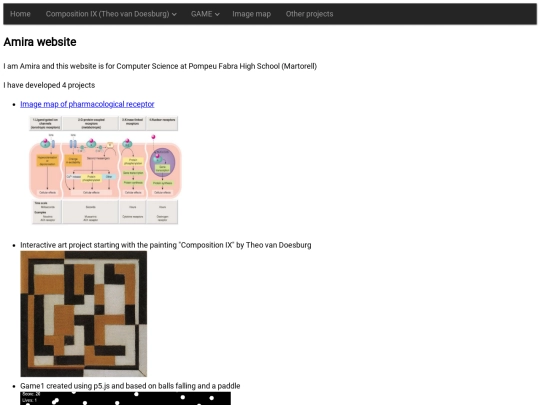The image size is (540, 405).
Task: Click the Game1 created using p5.js text
Action: (130, 386)
